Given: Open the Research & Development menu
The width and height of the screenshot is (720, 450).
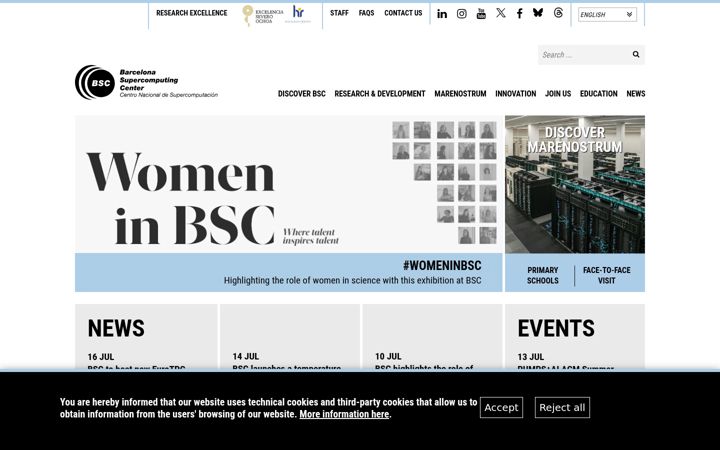Looking at the screenshot, I should [x=380, y=94].
